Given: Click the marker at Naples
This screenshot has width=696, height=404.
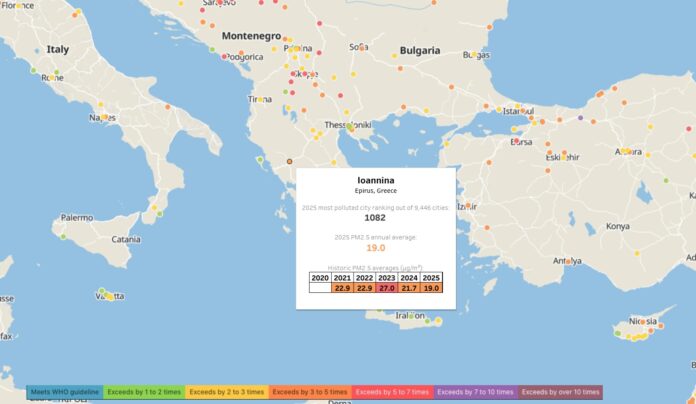Looking at the screenshot, I should (105, 117).
